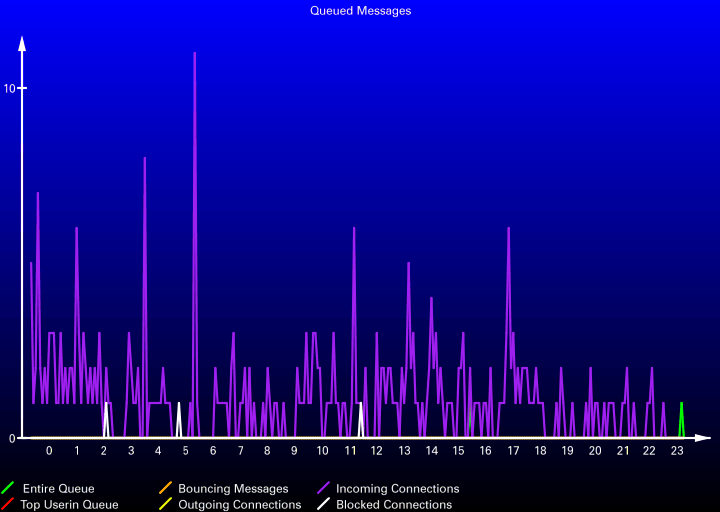The height and width of the screenshot is (512, 720).
Task: Click the white Blocked Connections legend marker
Action: [324, 505]
